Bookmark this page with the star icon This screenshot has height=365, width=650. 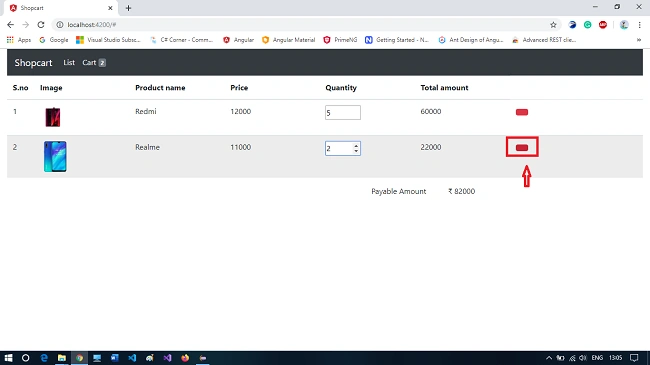click(553, 25)
